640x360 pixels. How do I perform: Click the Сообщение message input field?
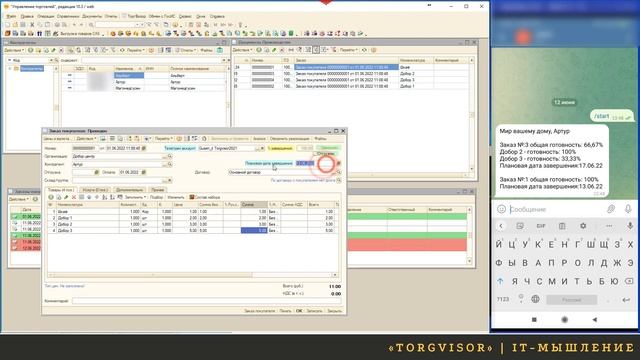tap(555, 209)
